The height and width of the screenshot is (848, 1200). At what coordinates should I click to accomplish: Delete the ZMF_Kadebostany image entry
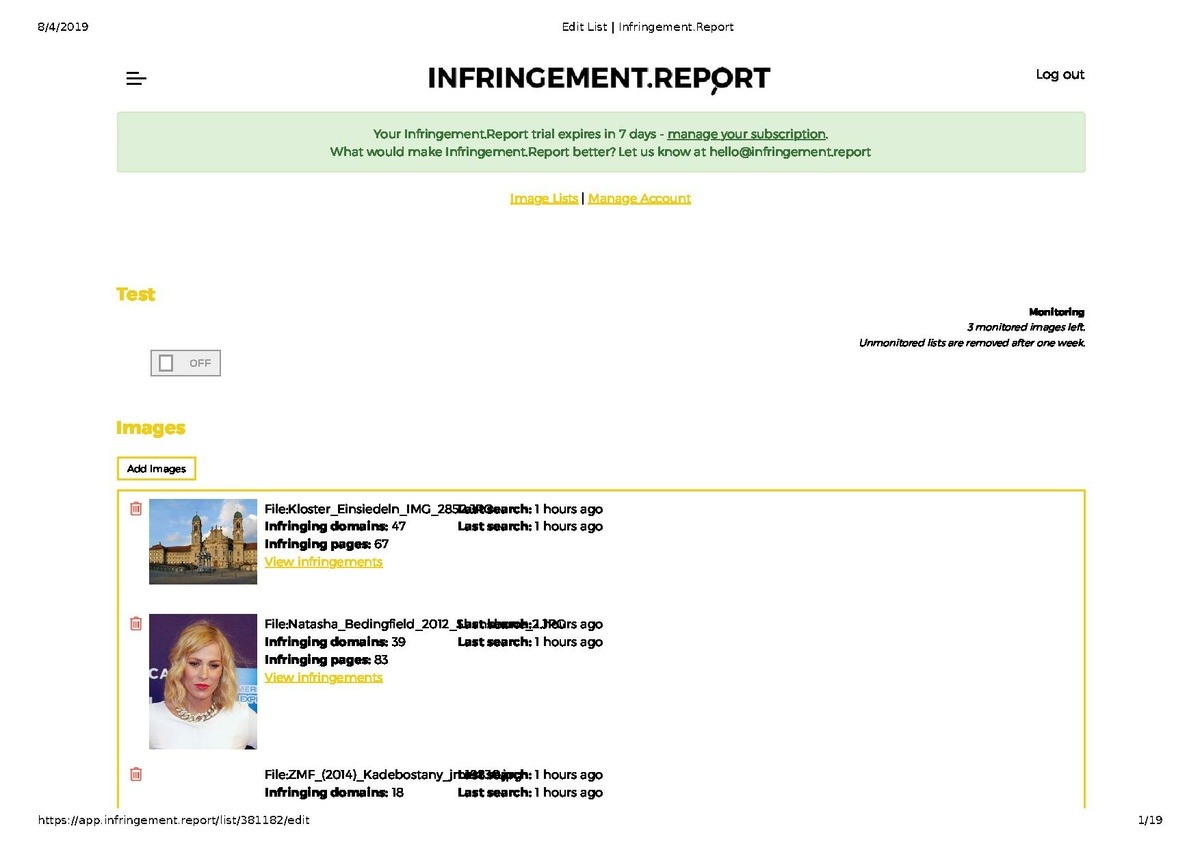(136, 773)
